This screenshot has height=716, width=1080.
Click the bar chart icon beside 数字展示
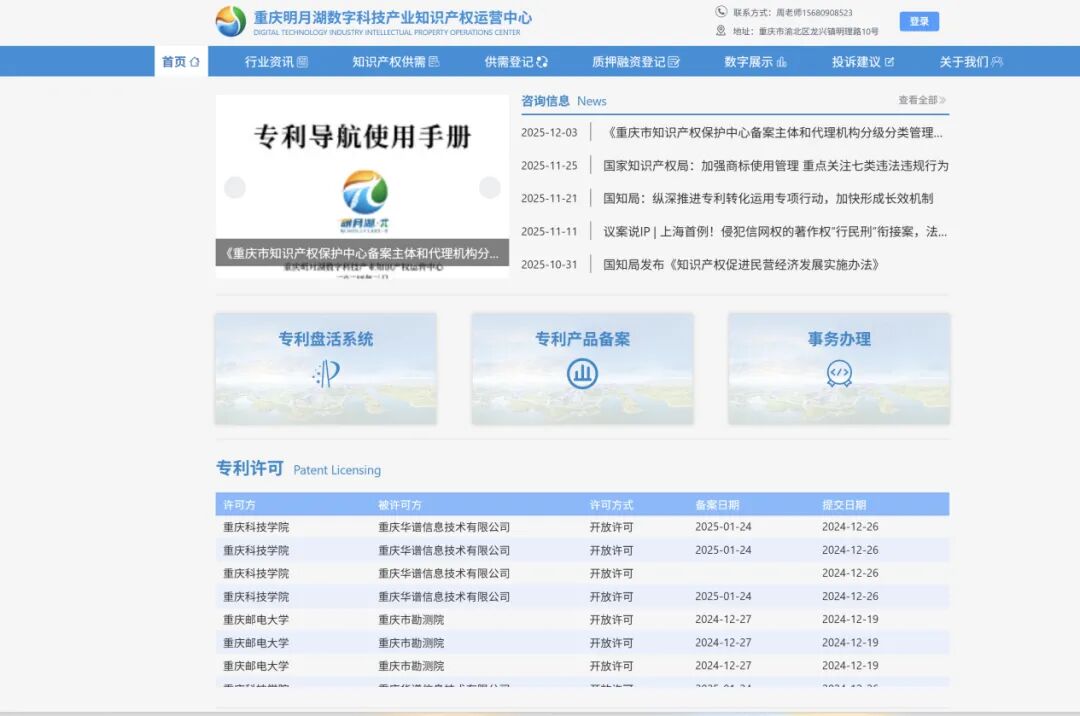pyautogui.click(x=783, y=61)
